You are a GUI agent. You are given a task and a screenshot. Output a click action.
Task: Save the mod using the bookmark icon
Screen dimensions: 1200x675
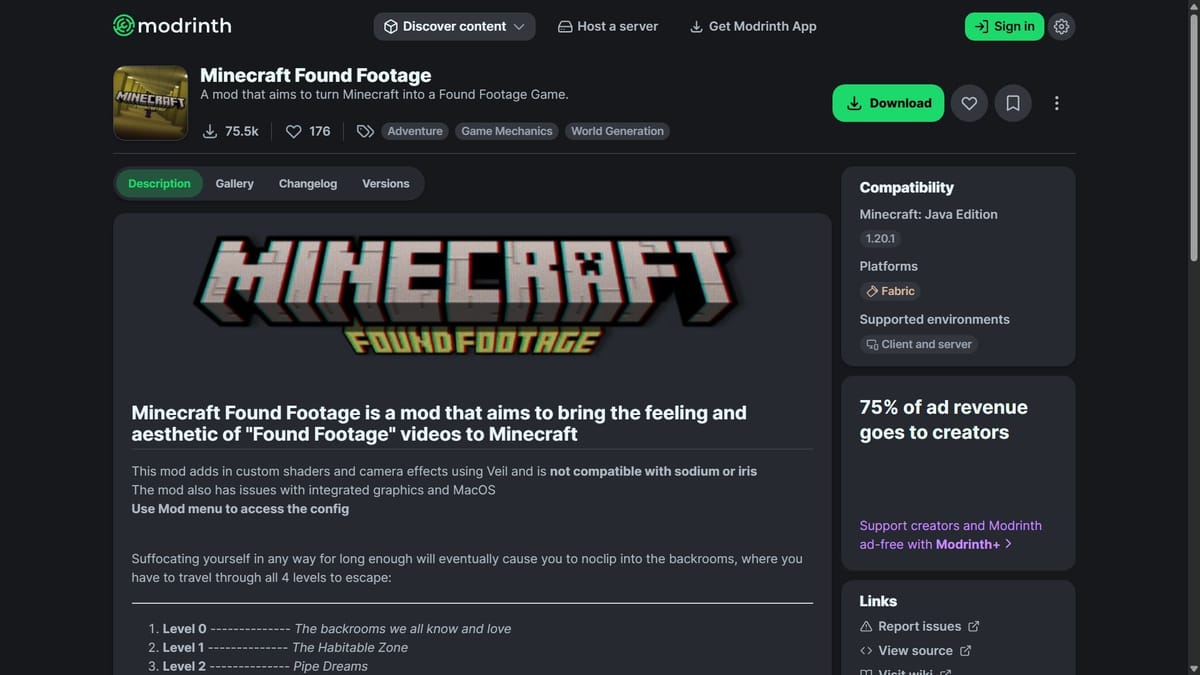coord(1012,102)
